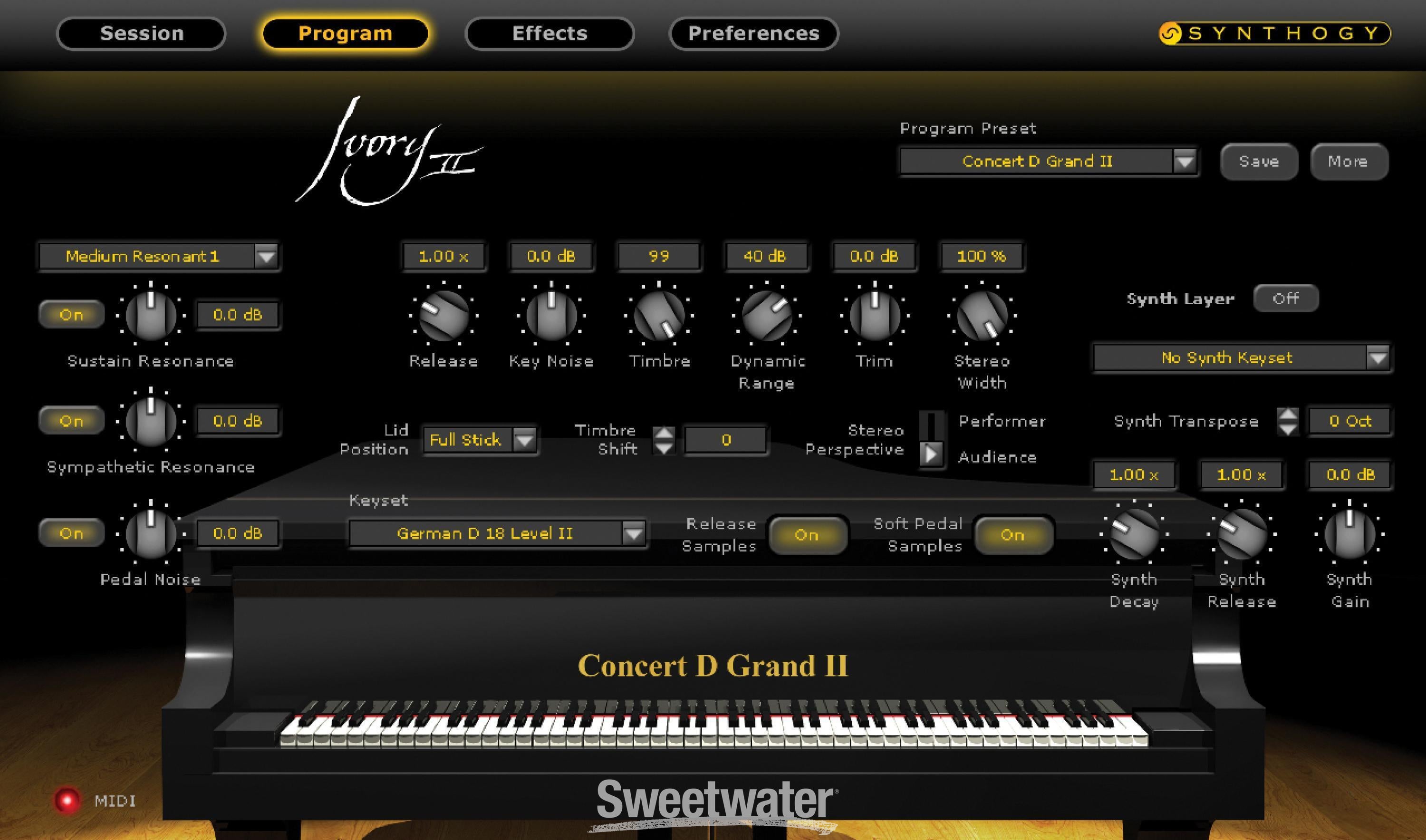Screen dimensions: 1426x840
Task: Save the current program preset
Action: [1259, 161]
